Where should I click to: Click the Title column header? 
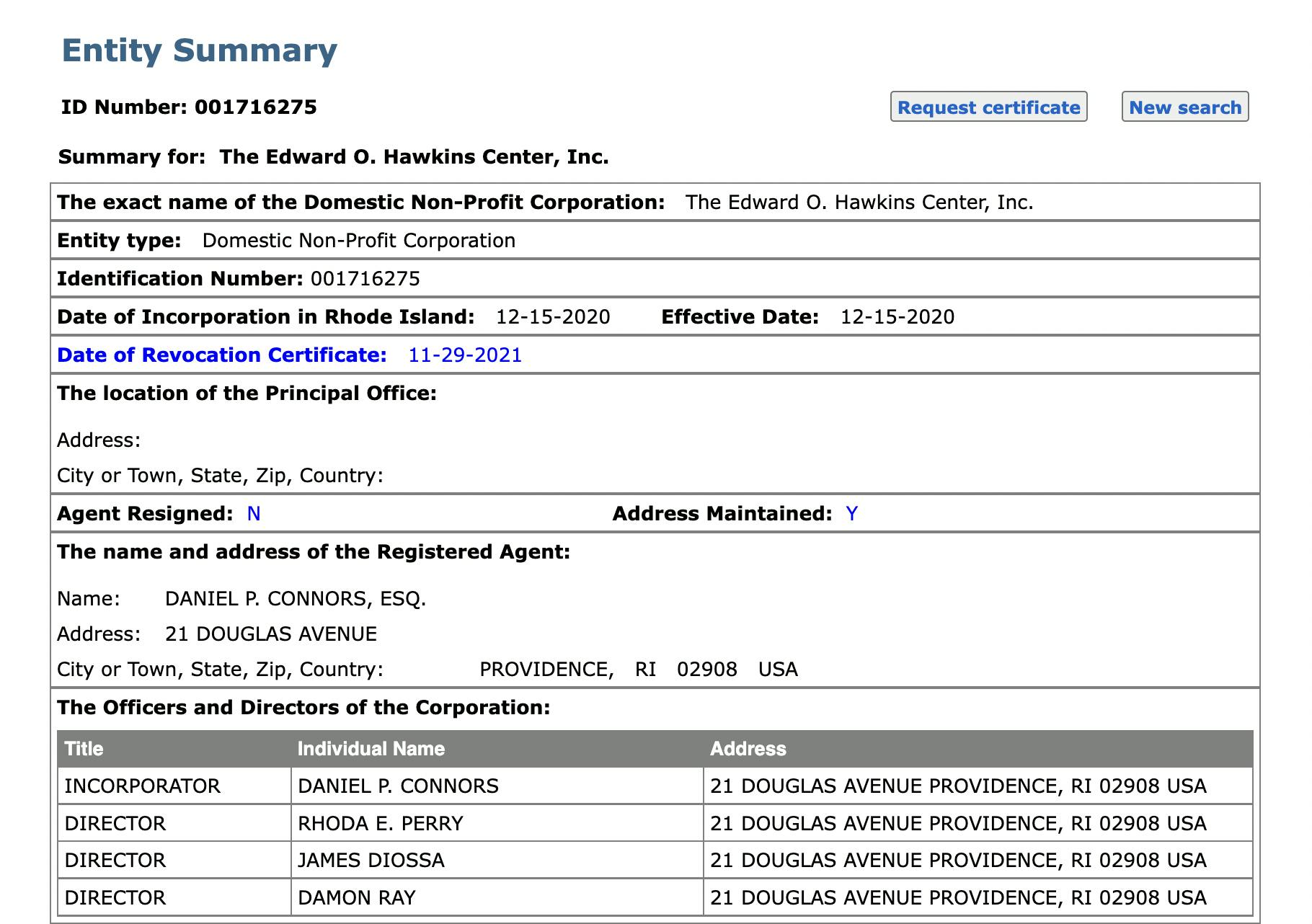[x=84, y=749]
